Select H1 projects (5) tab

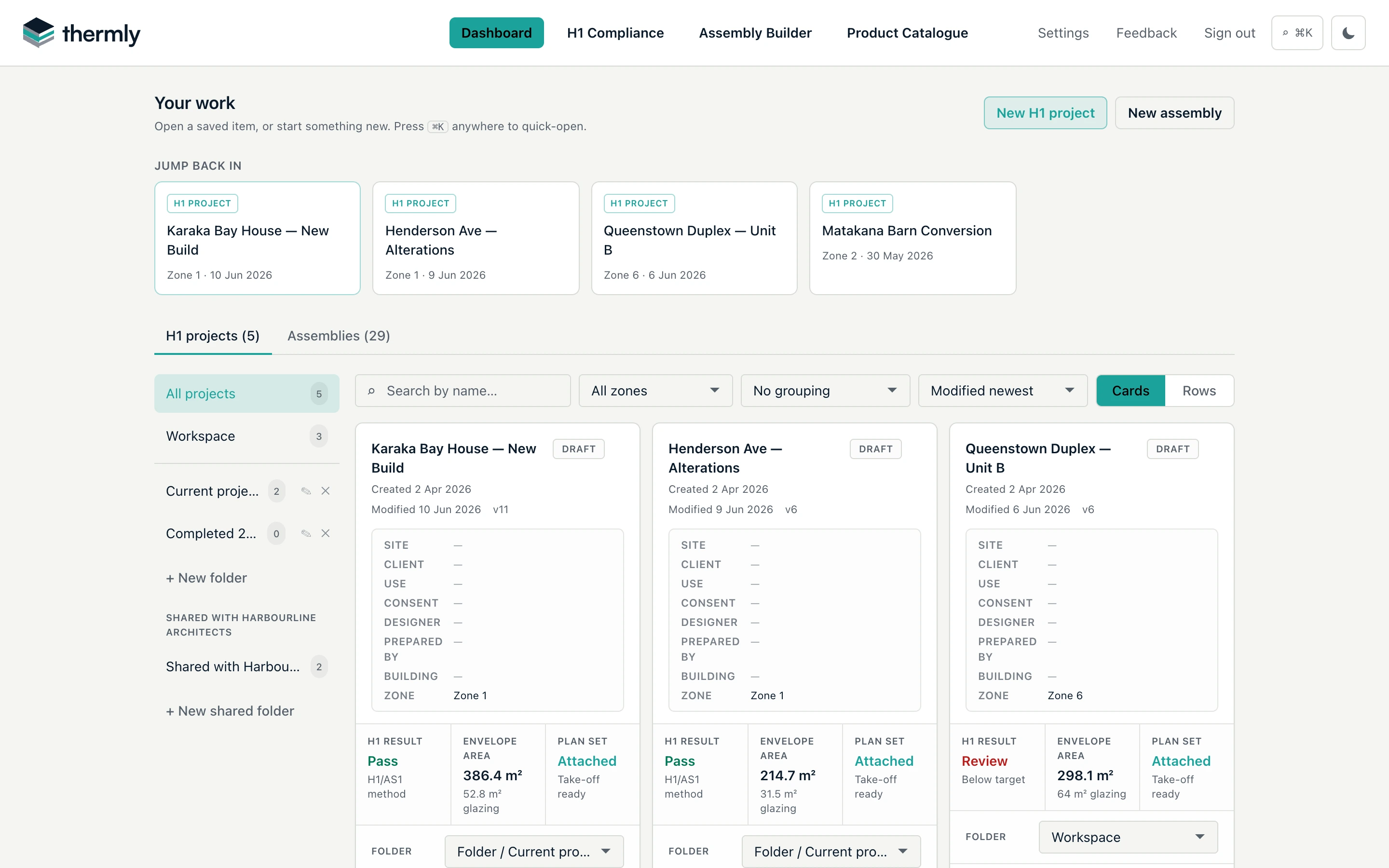213,336
